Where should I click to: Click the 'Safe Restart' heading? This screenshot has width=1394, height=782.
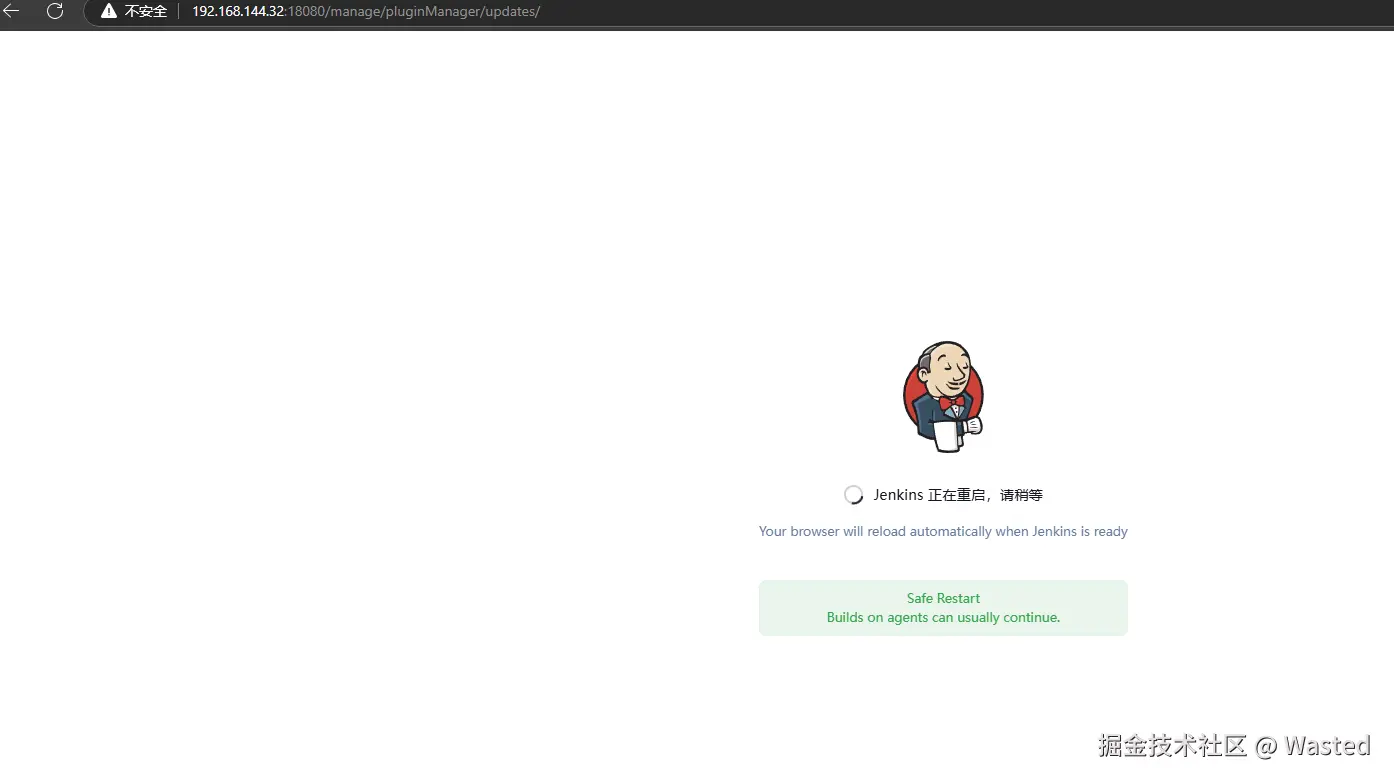[943, 598]
